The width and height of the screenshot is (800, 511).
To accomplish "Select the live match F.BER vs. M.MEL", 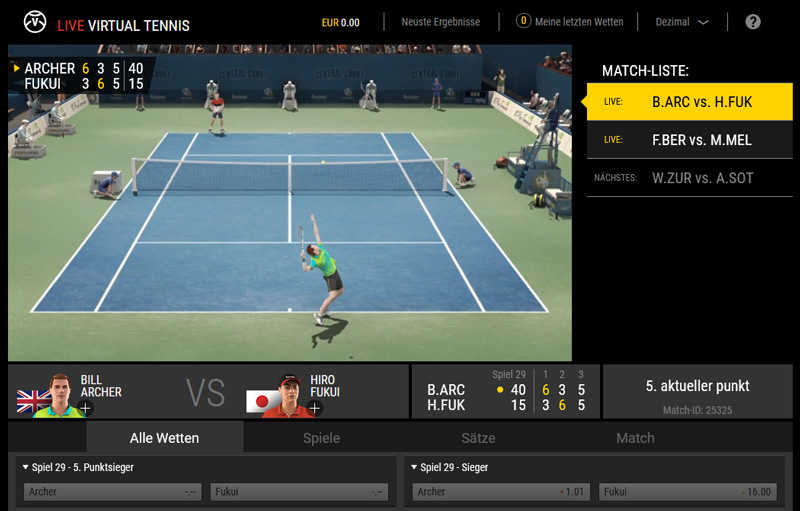I will [690, 140].
